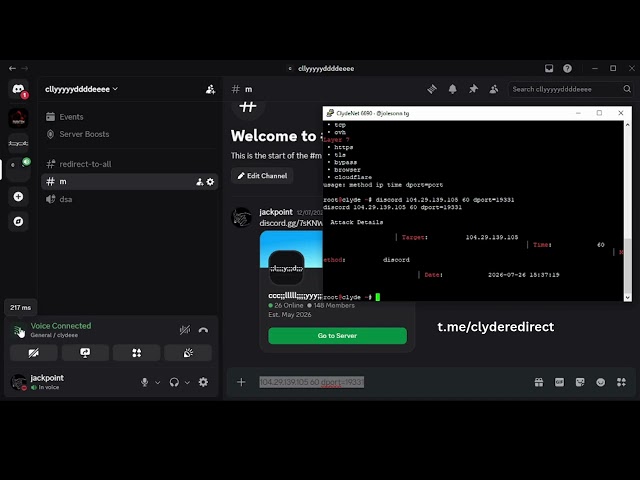This screenshot has height=480, width=640.
Task: Click Share Your Screen button
Action: pos(85,353)
